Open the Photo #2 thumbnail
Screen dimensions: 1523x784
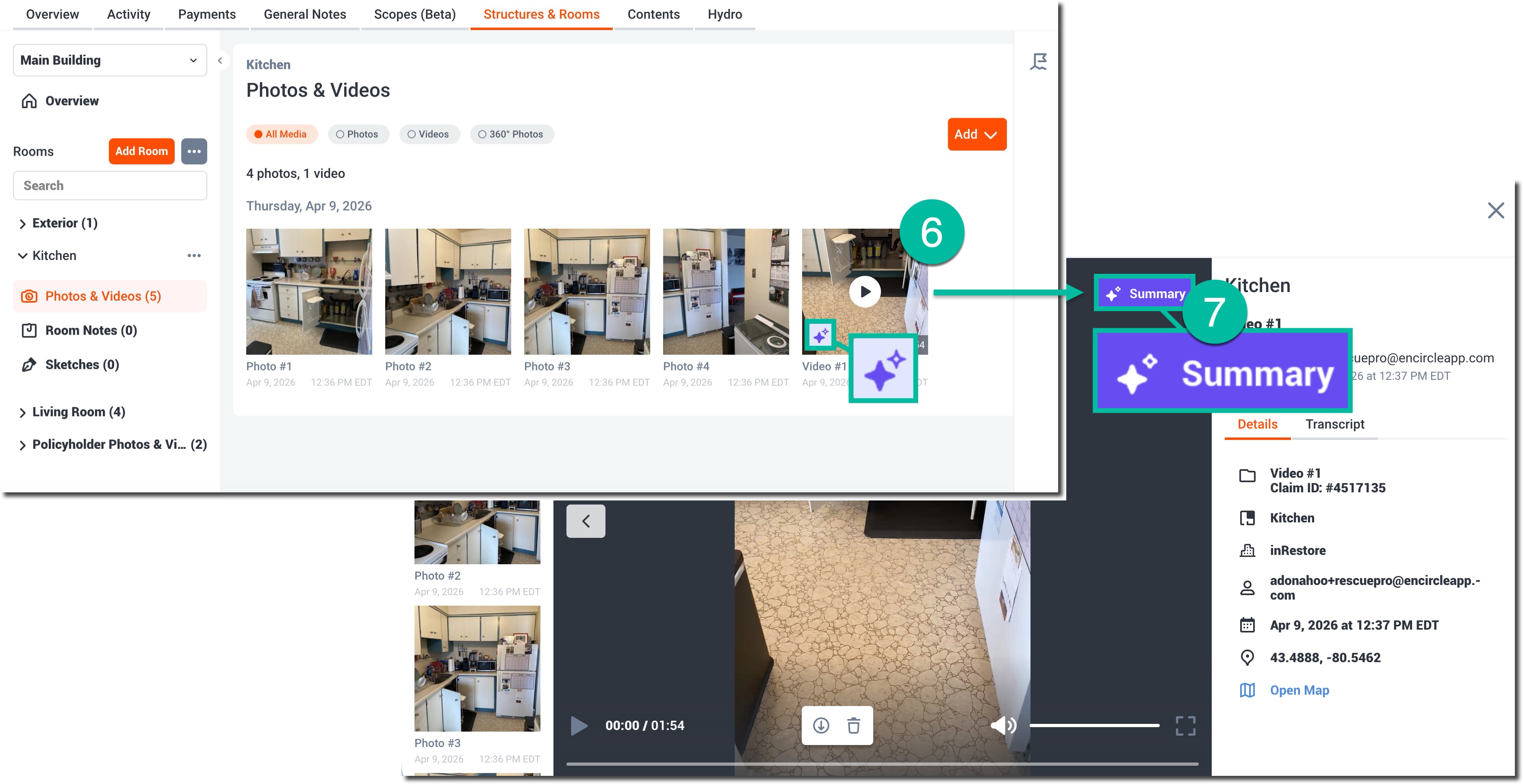pos(447,292)
